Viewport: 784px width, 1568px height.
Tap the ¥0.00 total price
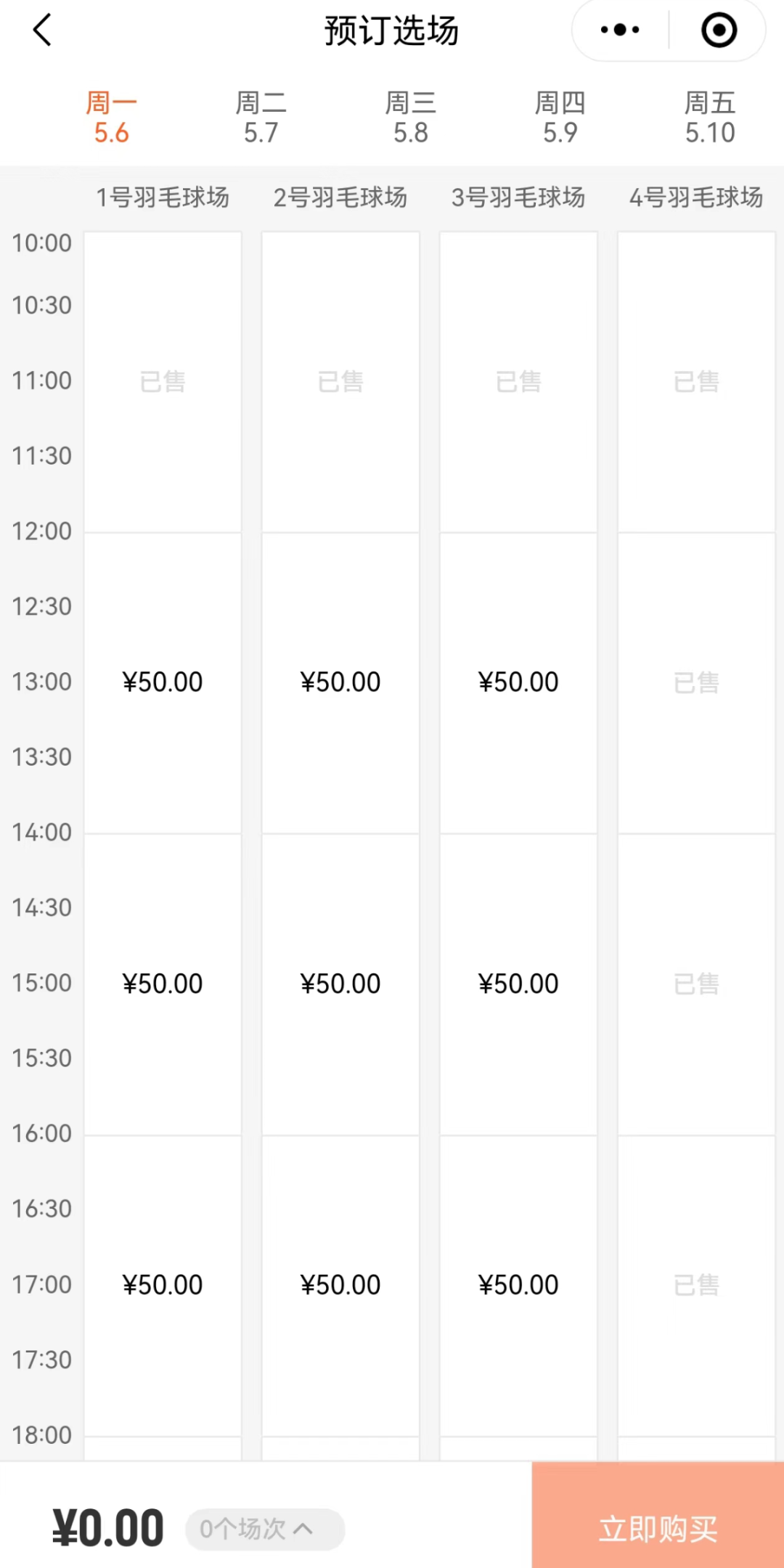coord(108,1529)
